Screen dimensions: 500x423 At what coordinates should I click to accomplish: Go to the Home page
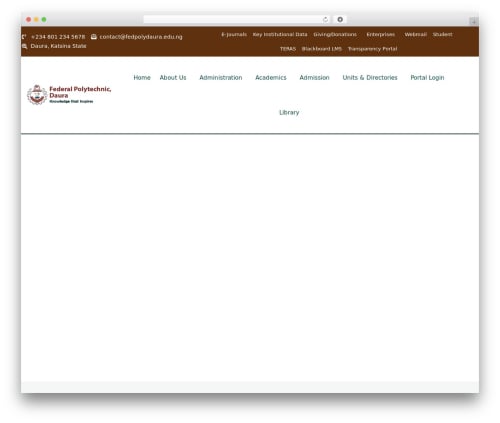142,77
